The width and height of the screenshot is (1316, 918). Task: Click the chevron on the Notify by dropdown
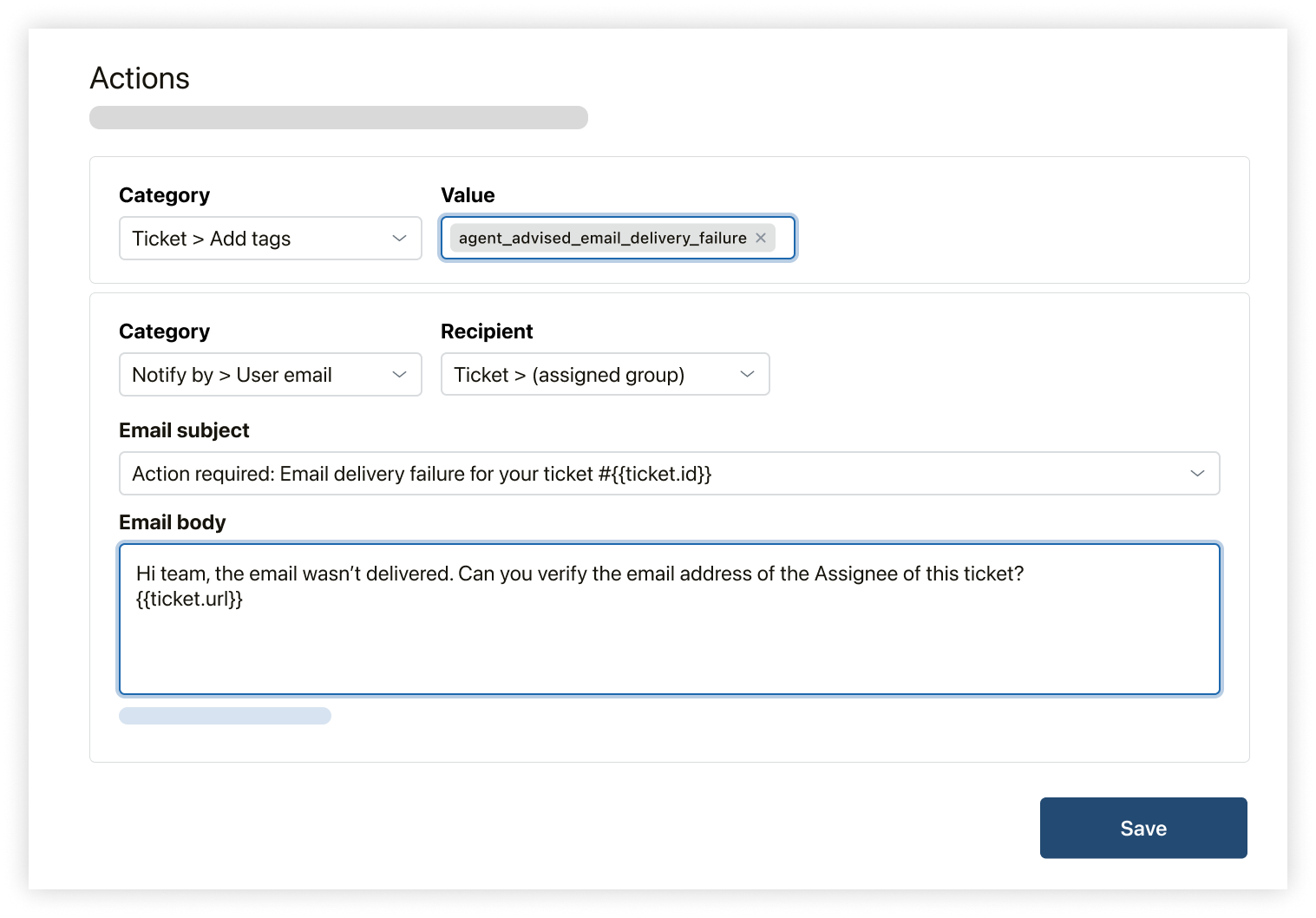[400, 374]
